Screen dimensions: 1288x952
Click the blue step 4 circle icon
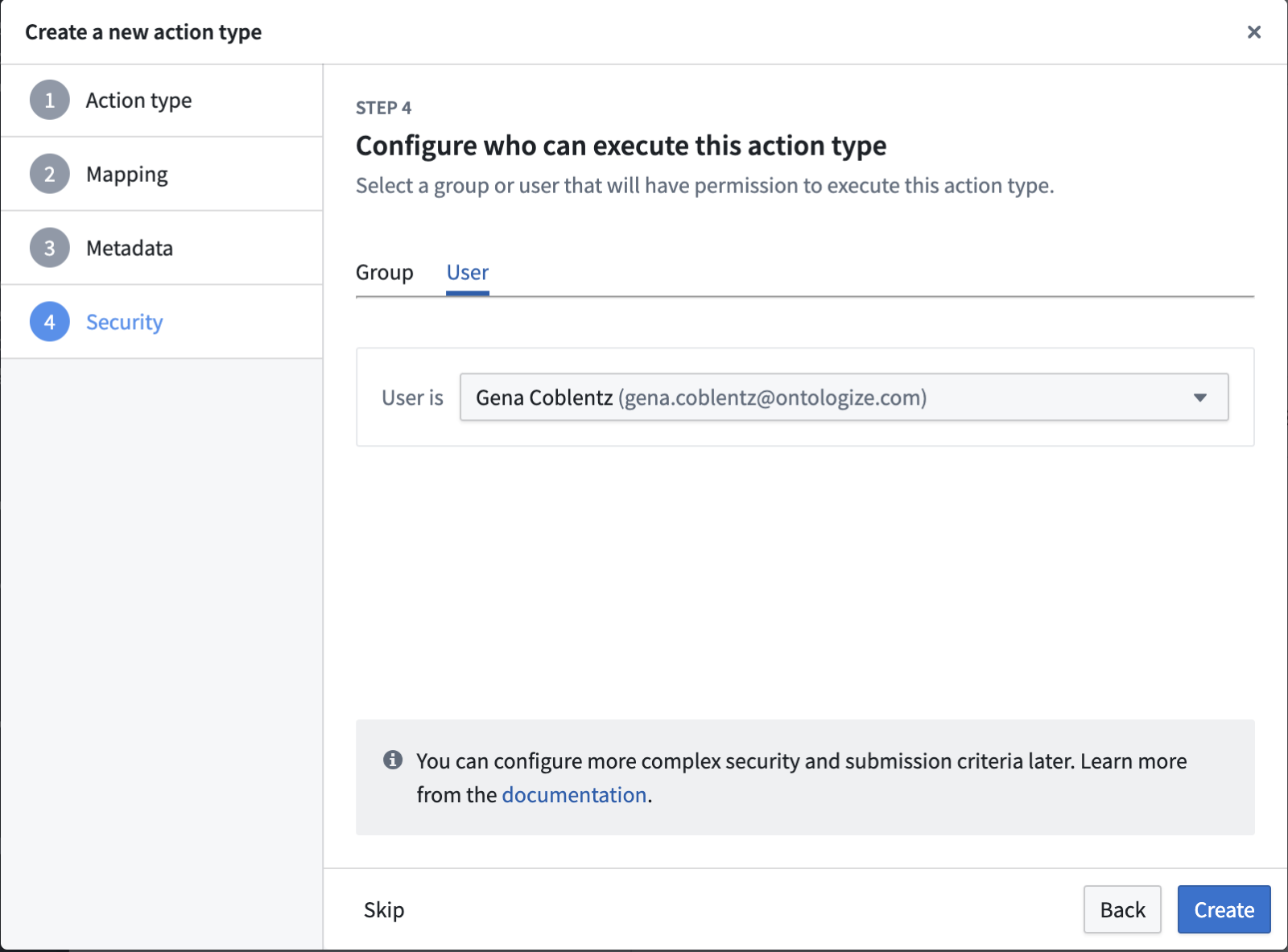50,322
